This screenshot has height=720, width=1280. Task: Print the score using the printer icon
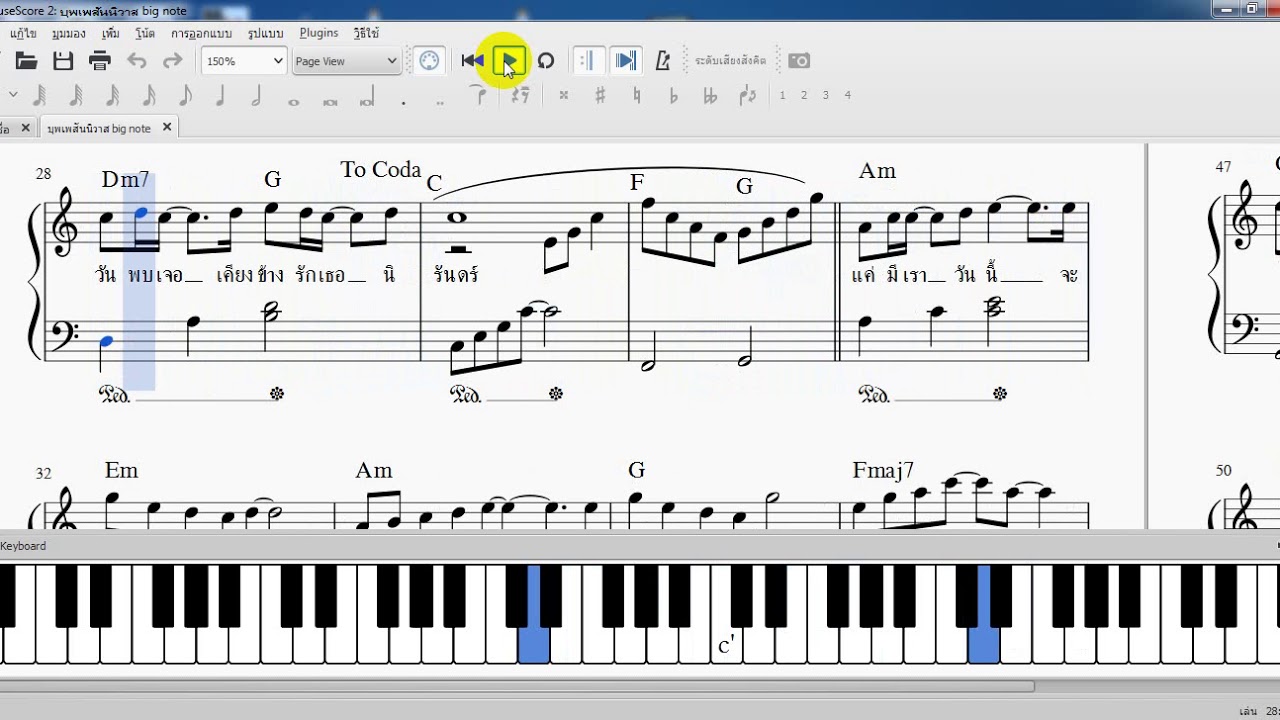pyautogui.click(x=99, y=61)
